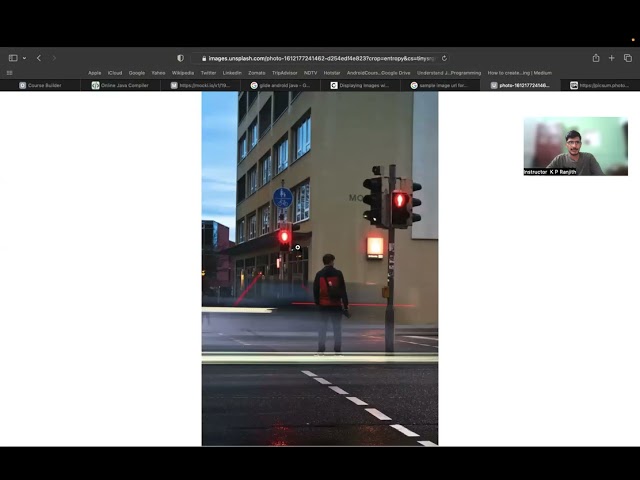Open the AndroidCours...Google Drive bookmark

click(x=378, y=73)
